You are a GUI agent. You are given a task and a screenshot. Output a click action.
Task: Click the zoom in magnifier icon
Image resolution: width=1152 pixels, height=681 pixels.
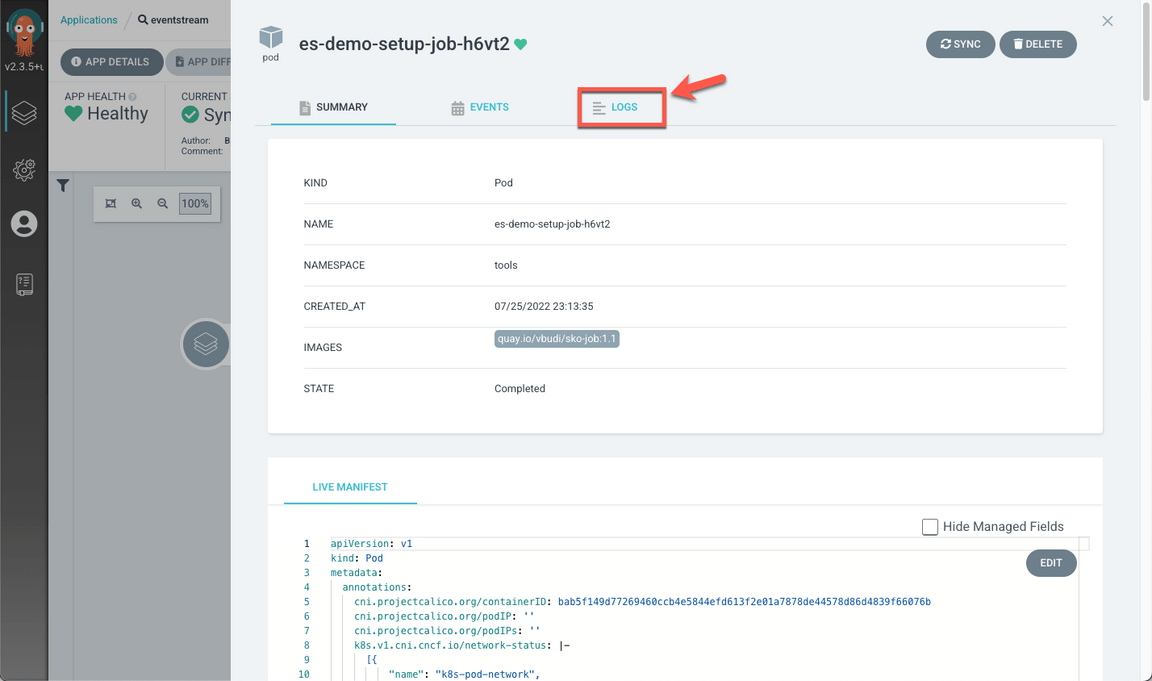point(137,204)
